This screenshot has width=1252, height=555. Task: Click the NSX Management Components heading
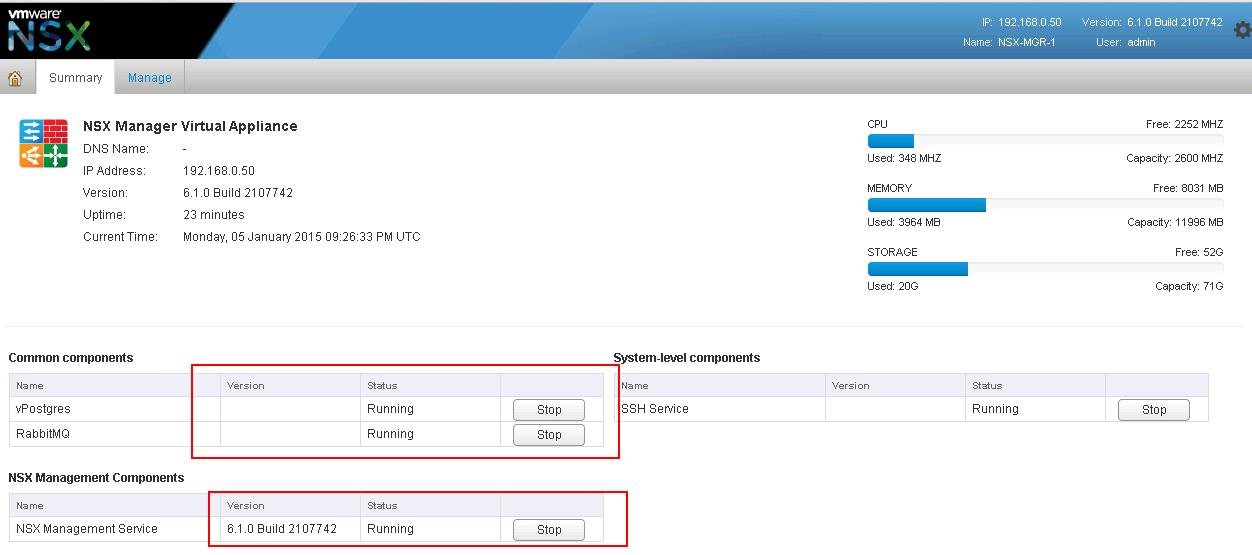click(97, 478)
